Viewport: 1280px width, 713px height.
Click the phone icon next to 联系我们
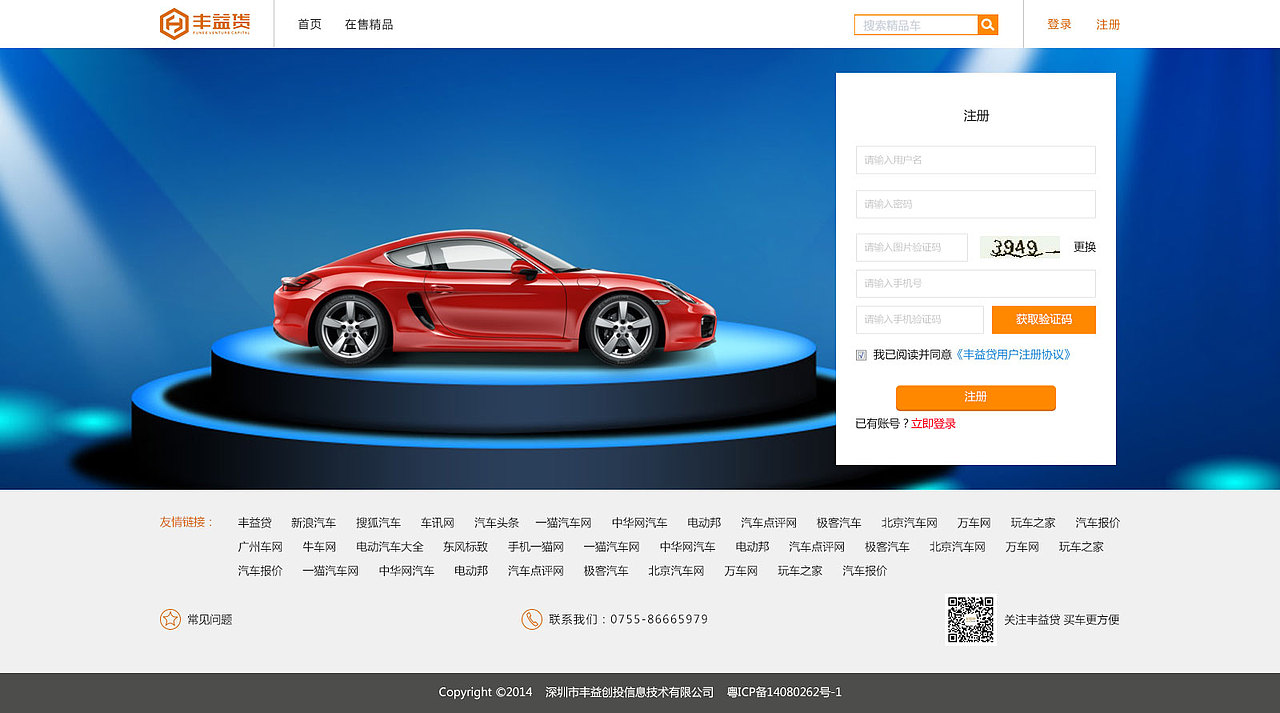530,619
